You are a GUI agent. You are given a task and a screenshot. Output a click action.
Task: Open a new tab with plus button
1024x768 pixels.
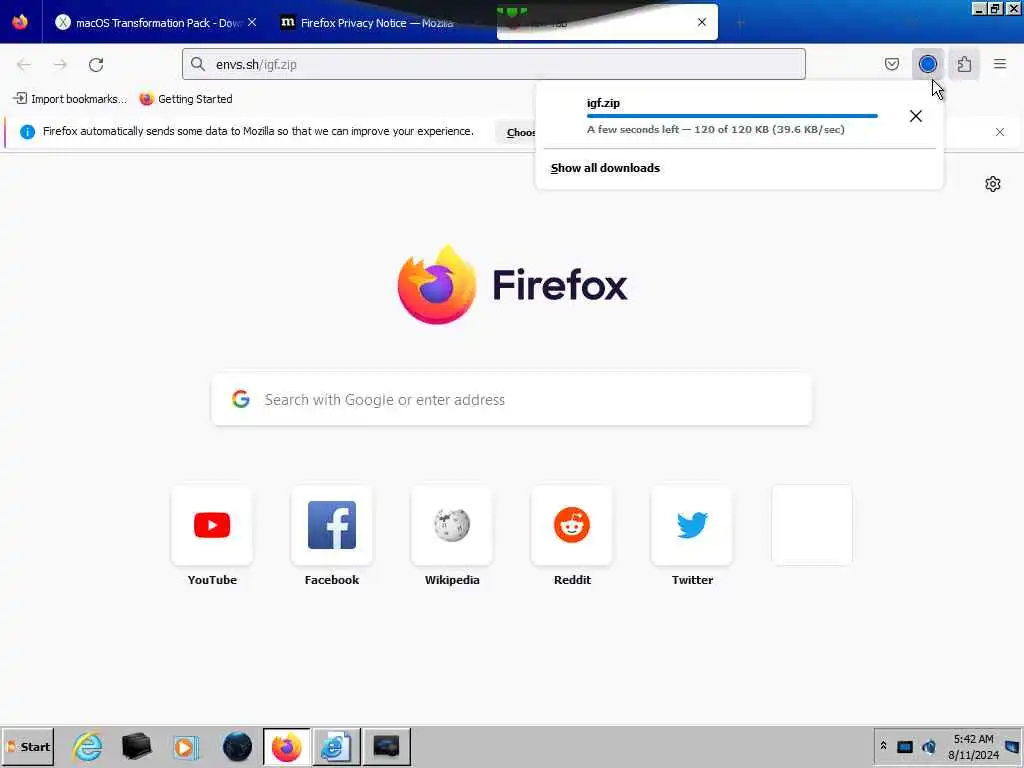(740, 24)
